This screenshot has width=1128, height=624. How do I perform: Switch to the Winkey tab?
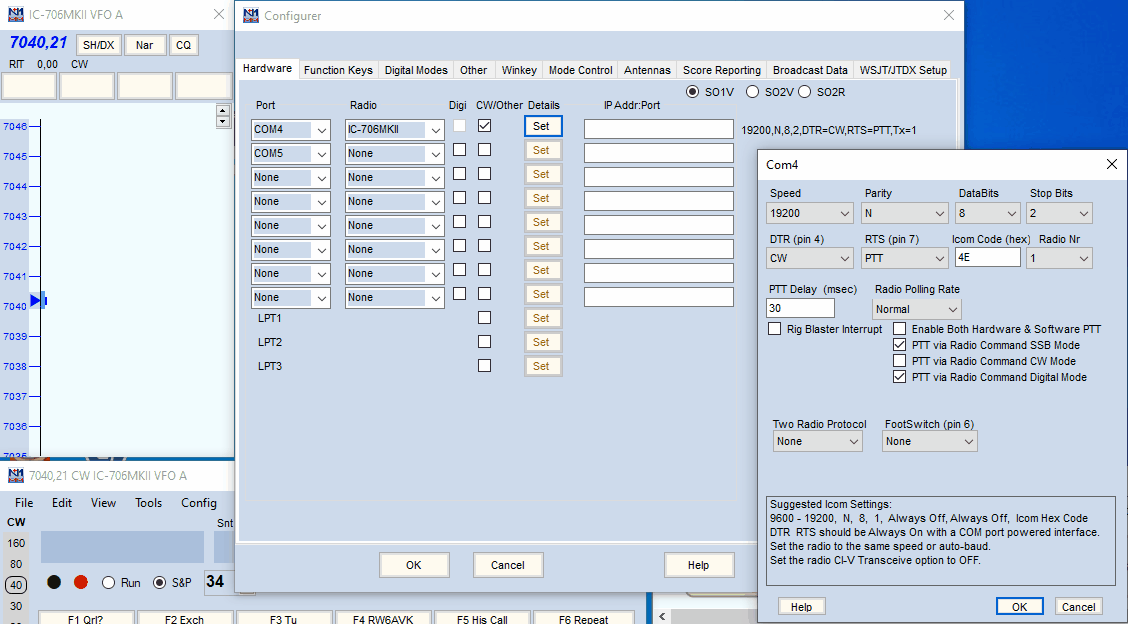click(519, 70)
